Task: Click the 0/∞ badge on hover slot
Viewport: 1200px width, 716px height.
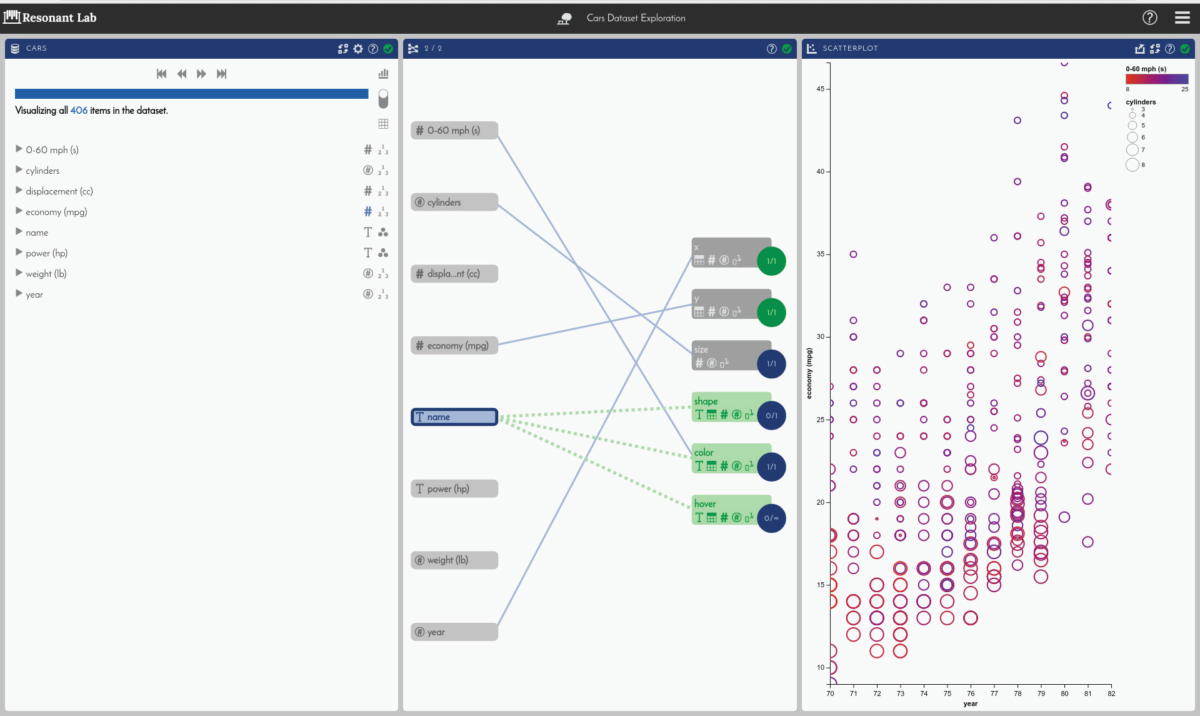Action: tap(771, 518)
